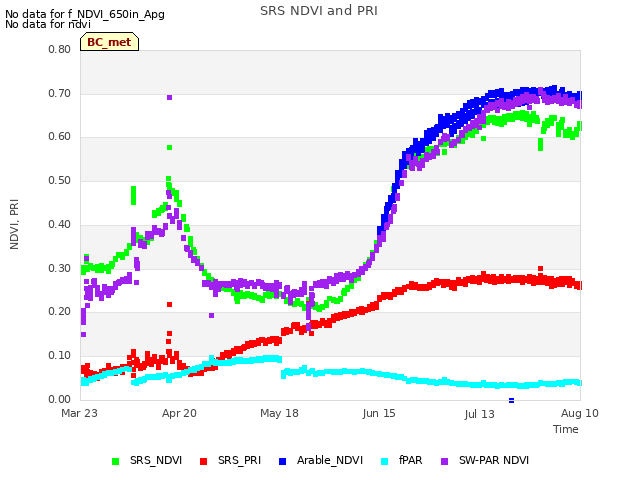Click the x-axis label Time
Image resolution: width=640 pixels, height=480 pixels.
566,429
